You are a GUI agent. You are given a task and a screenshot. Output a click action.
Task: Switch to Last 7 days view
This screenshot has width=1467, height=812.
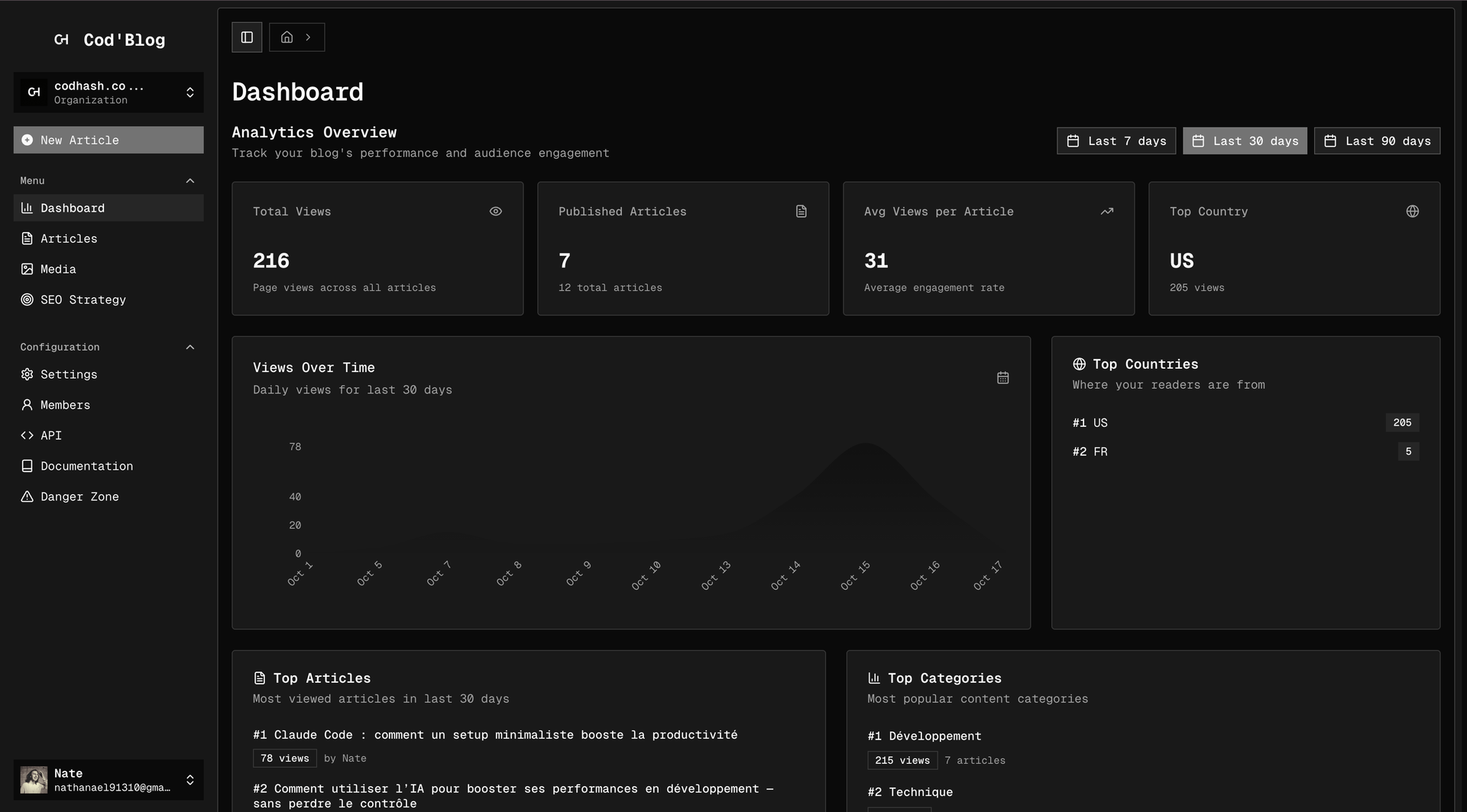click(x=1116, y=141)
